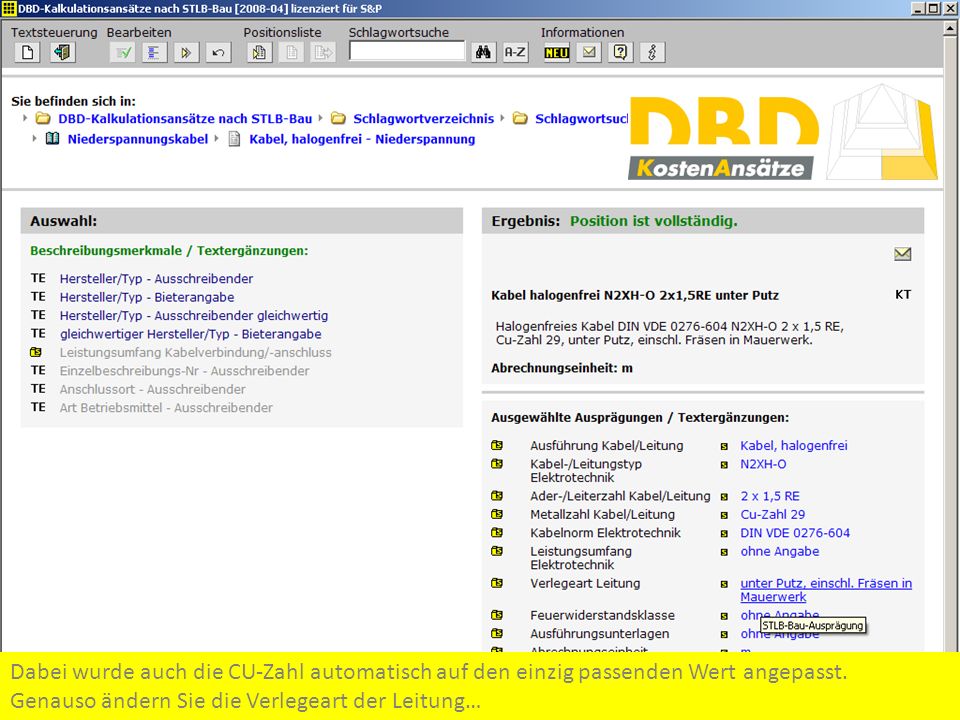960x720 pixels.
Task: Click the green checkmark icon under Bearbeiten
Action: [122, 53]
